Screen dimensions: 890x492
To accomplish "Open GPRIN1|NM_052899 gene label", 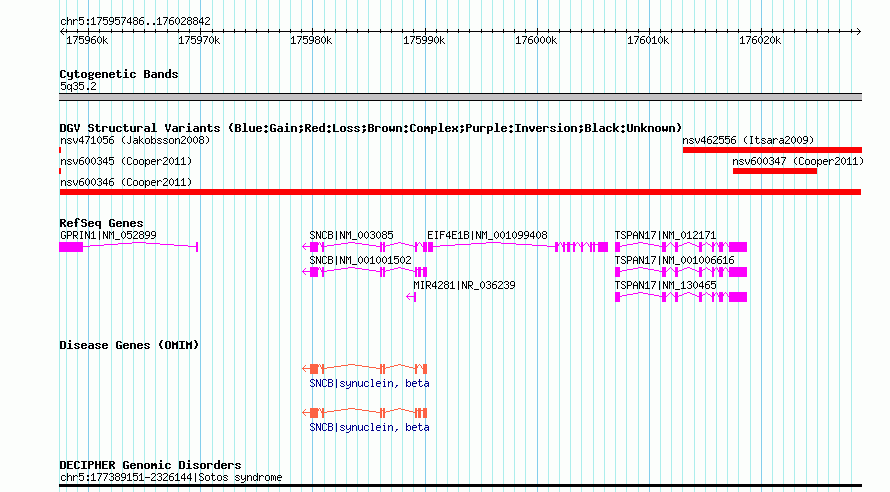I will point(108,235).
